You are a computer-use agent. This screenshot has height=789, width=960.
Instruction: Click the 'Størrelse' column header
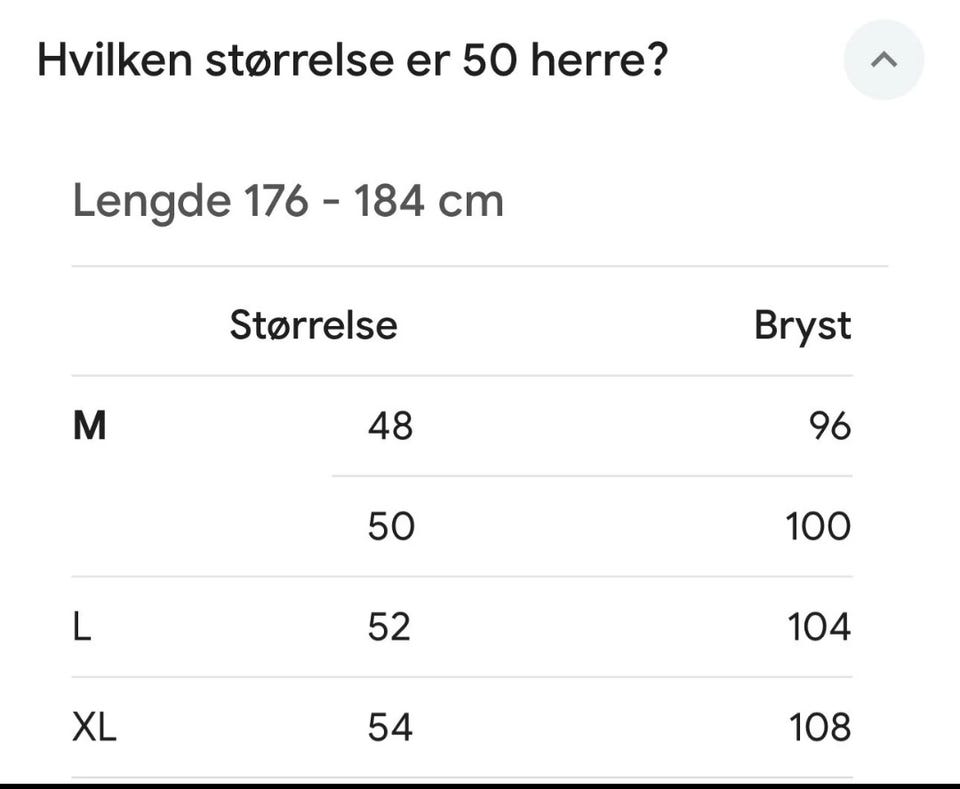313,324
